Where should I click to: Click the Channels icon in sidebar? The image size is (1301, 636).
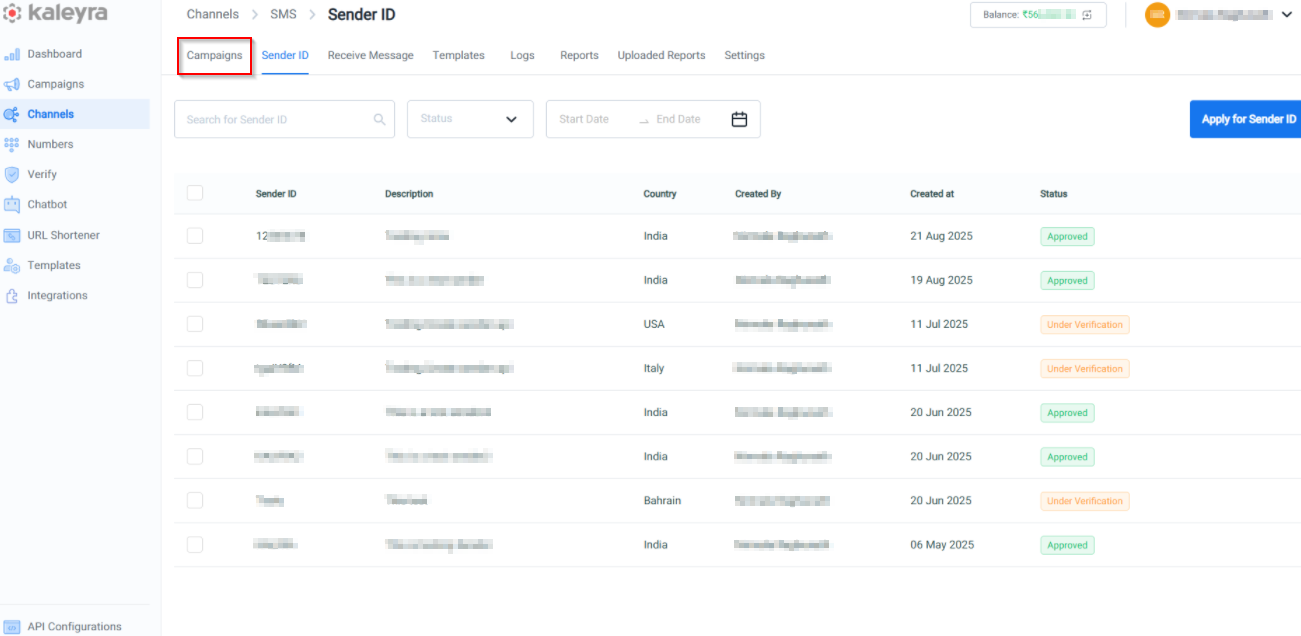[x=12, y=114]
